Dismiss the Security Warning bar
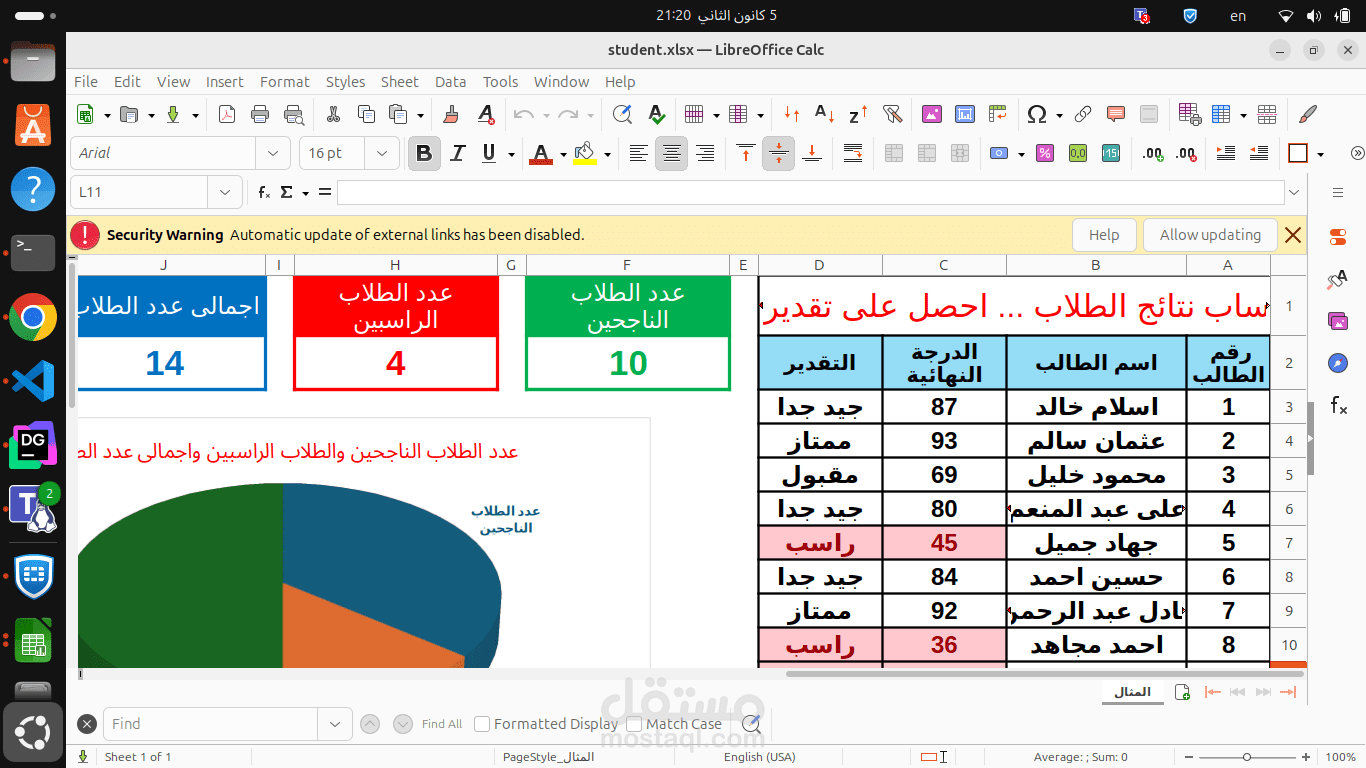 tap(1293, 235)
